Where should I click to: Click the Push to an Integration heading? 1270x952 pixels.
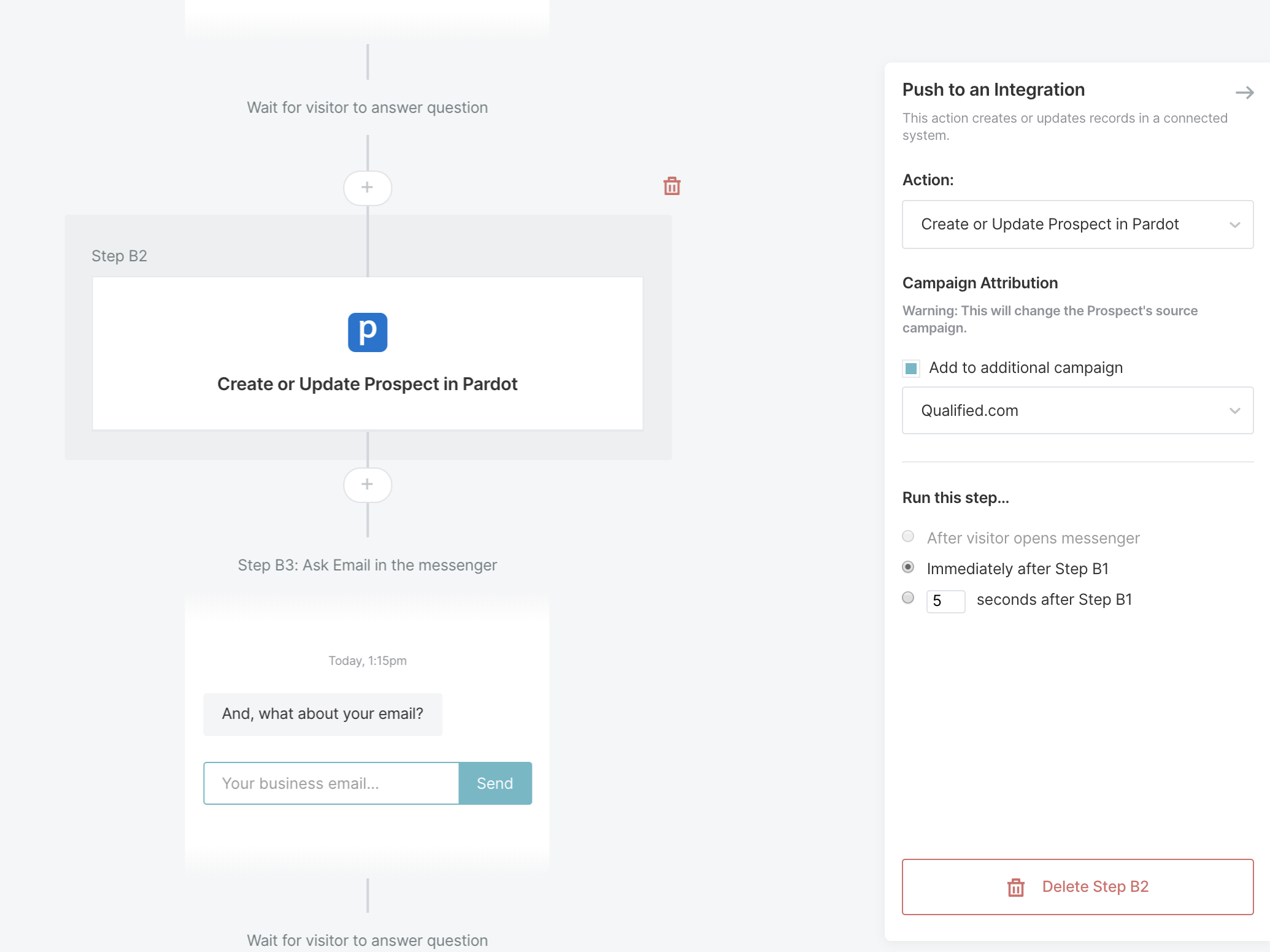coord(993,90)
